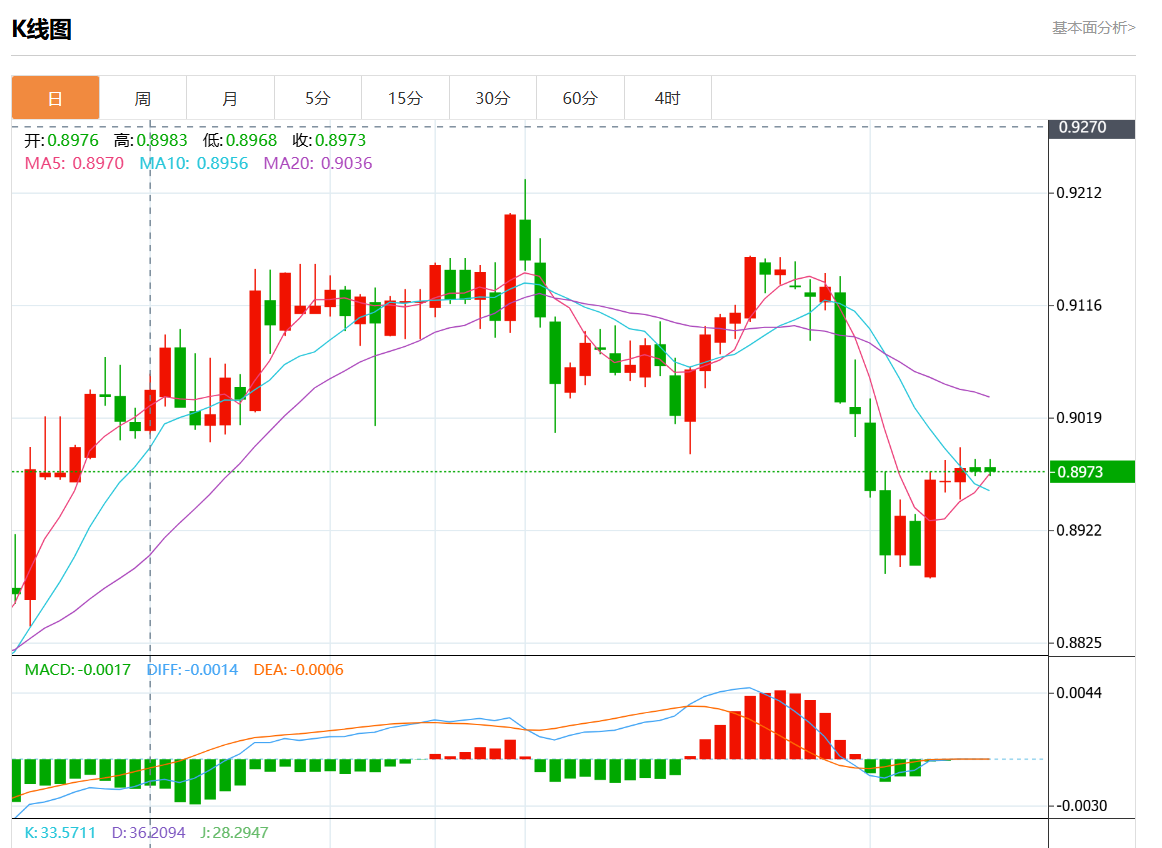This screenshot has width=1162, height=848.
Task: Click the 0.0044 MACD axis label
Action: click(1079, 693)
